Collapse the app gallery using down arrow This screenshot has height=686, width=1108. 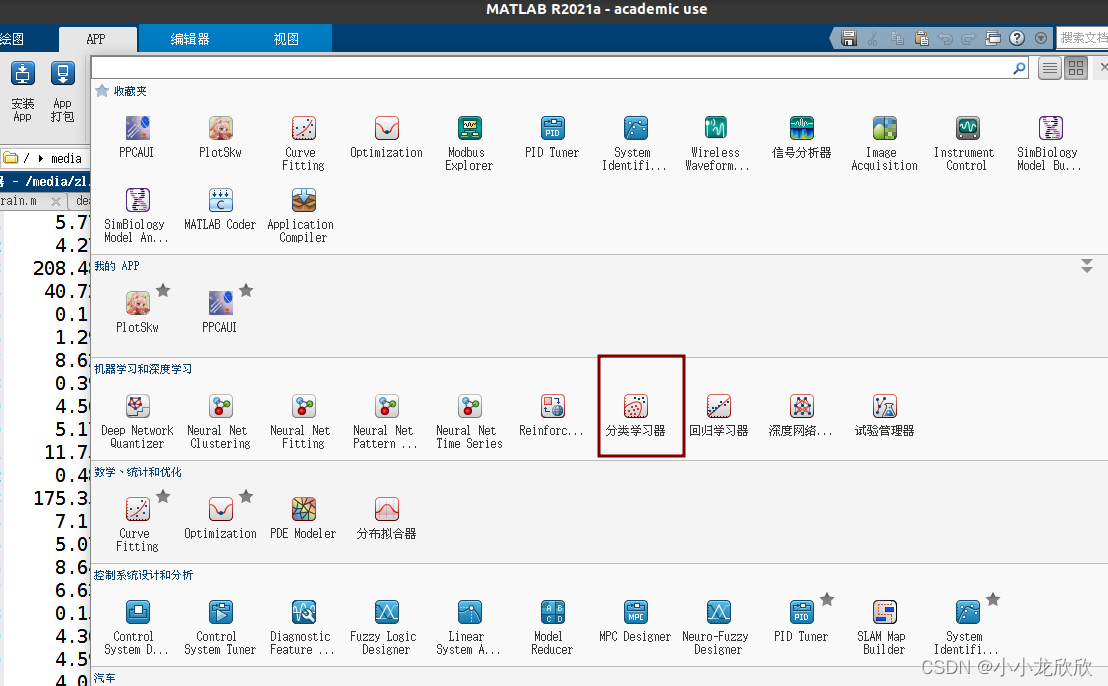[x=1087, y=266]
